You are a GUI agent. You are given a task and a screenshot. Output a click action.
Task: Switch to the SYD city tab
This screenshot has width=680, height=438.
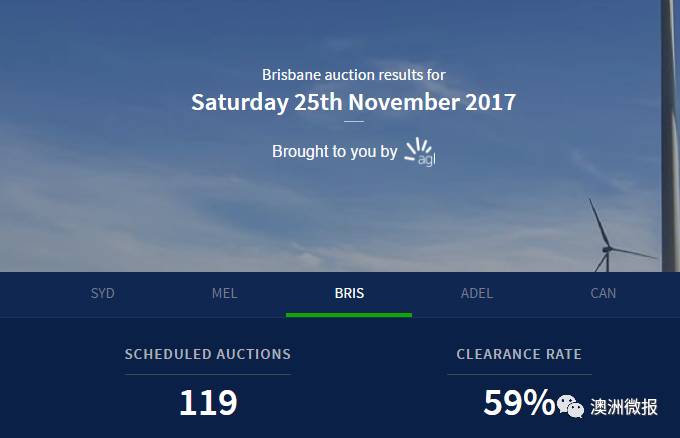(103, 294)
